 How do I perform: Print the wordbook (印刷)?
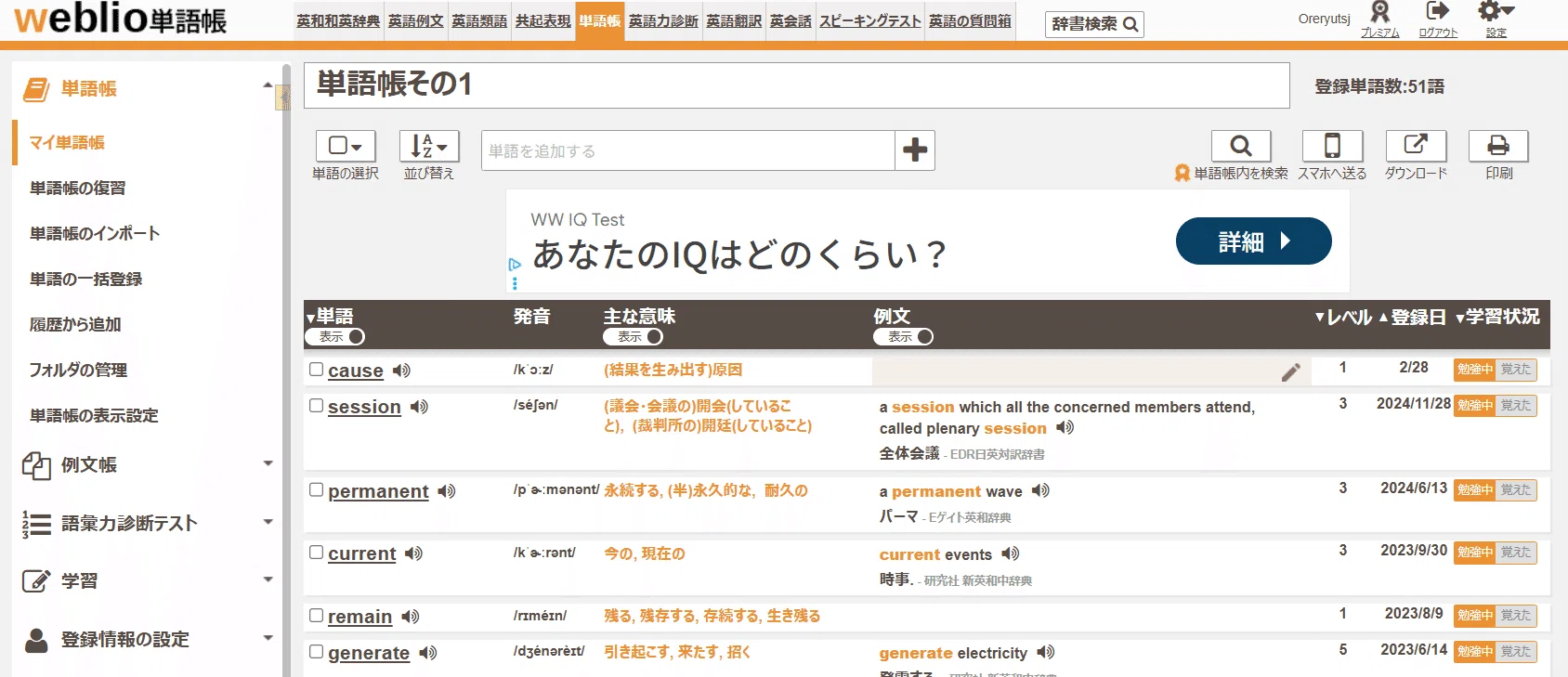(1498, 146)
